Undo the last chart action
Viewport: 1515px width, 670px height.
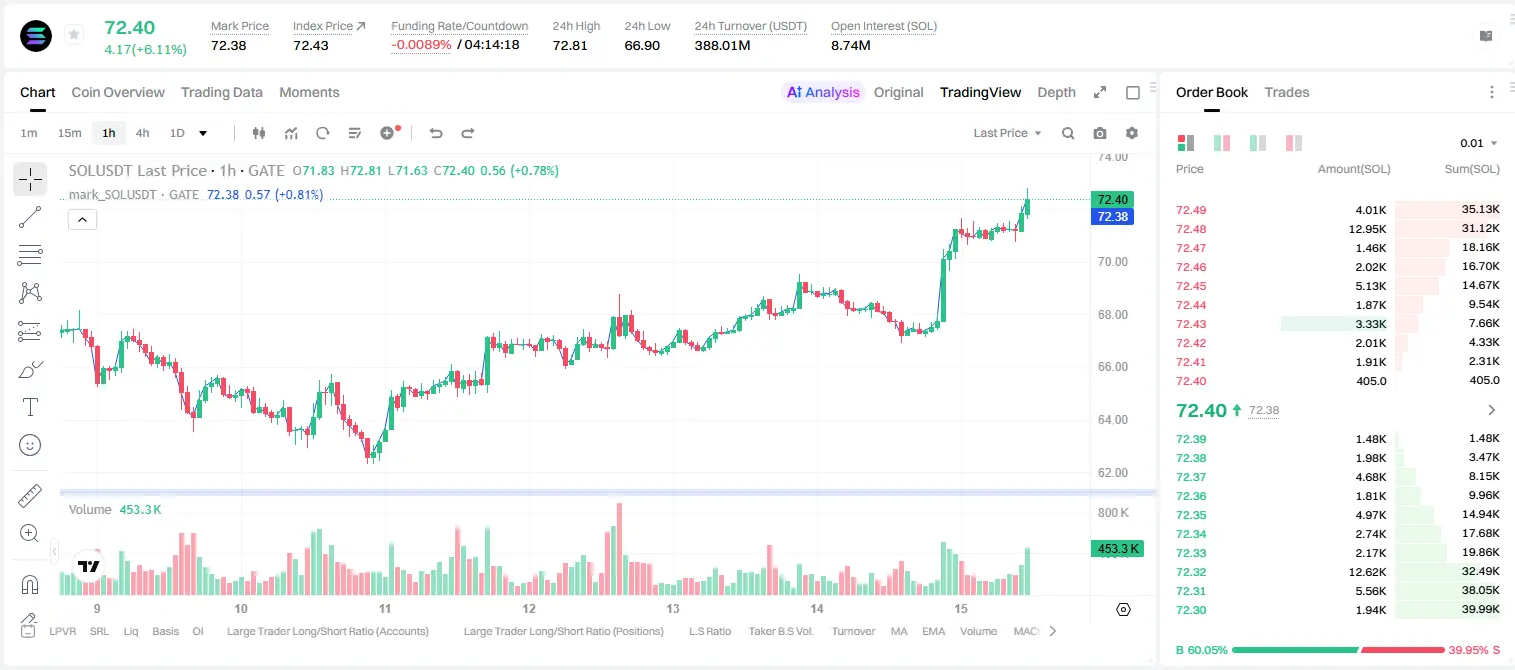pos(435,133)
